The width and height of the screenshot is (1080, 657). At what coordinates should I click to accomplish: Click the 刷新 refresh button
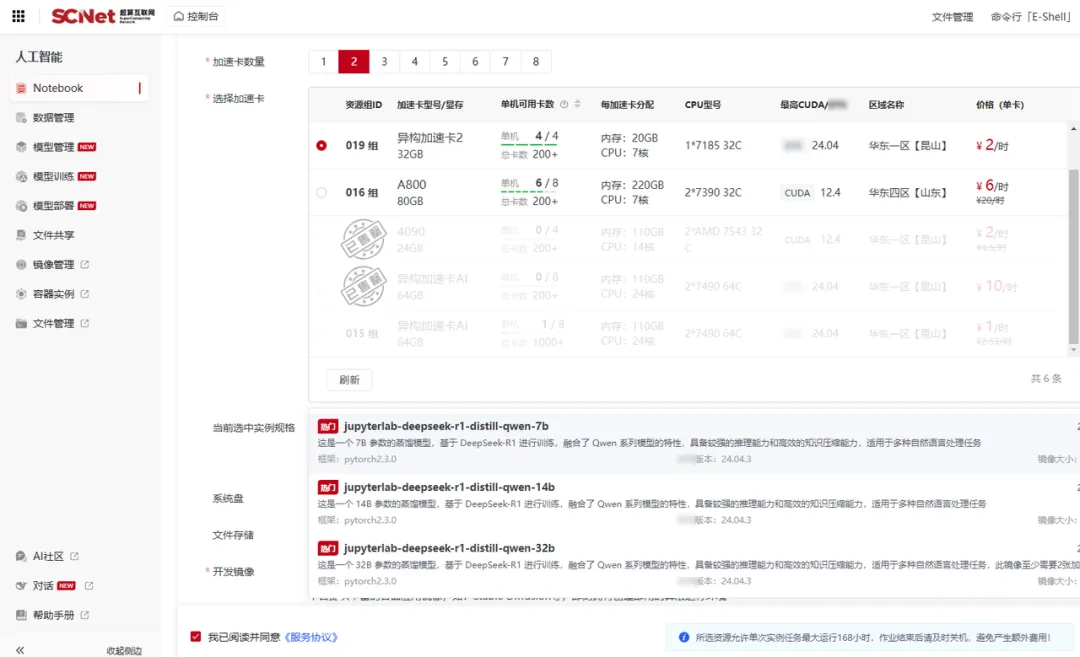(x=349, y=379)
